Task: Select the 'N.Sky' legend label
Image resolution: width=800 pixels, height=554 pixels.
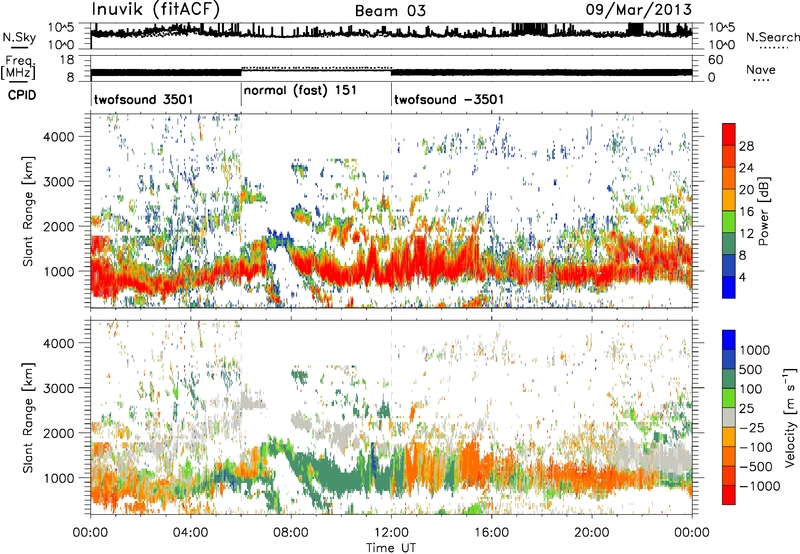Action: coord(19,37)
